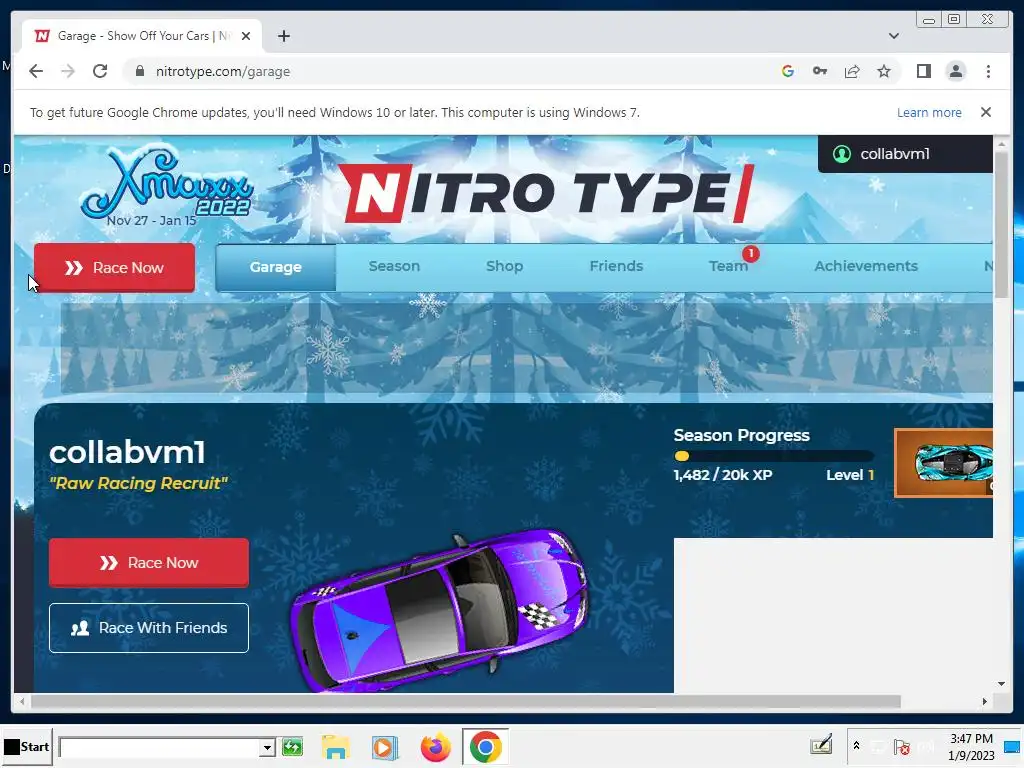Share this page via share icon

click(852, 71)
